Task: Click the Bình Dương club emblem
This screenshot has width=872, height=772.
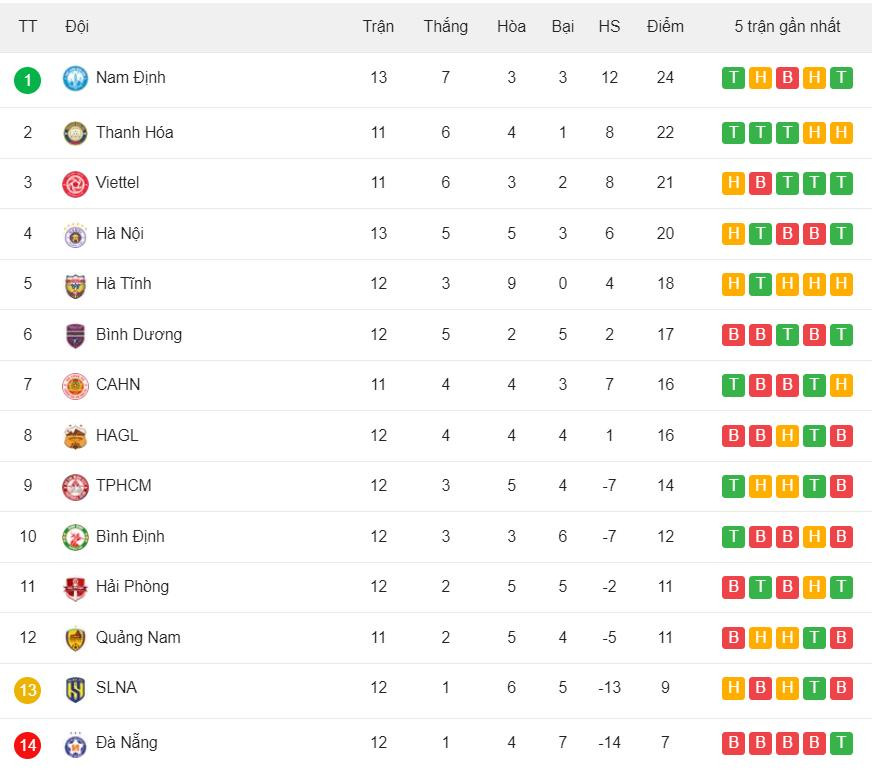Action: 75,335
